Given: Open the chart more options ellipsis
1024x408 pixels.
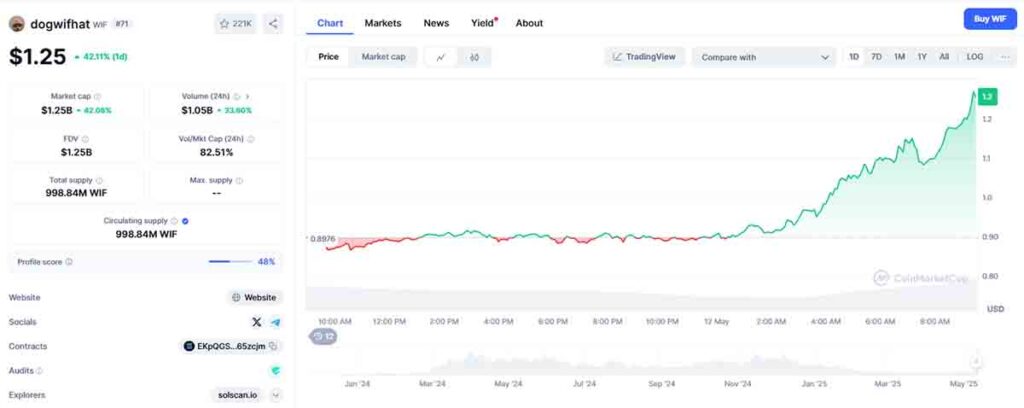Looking at the screenshot, I should tap(1005, 57).
